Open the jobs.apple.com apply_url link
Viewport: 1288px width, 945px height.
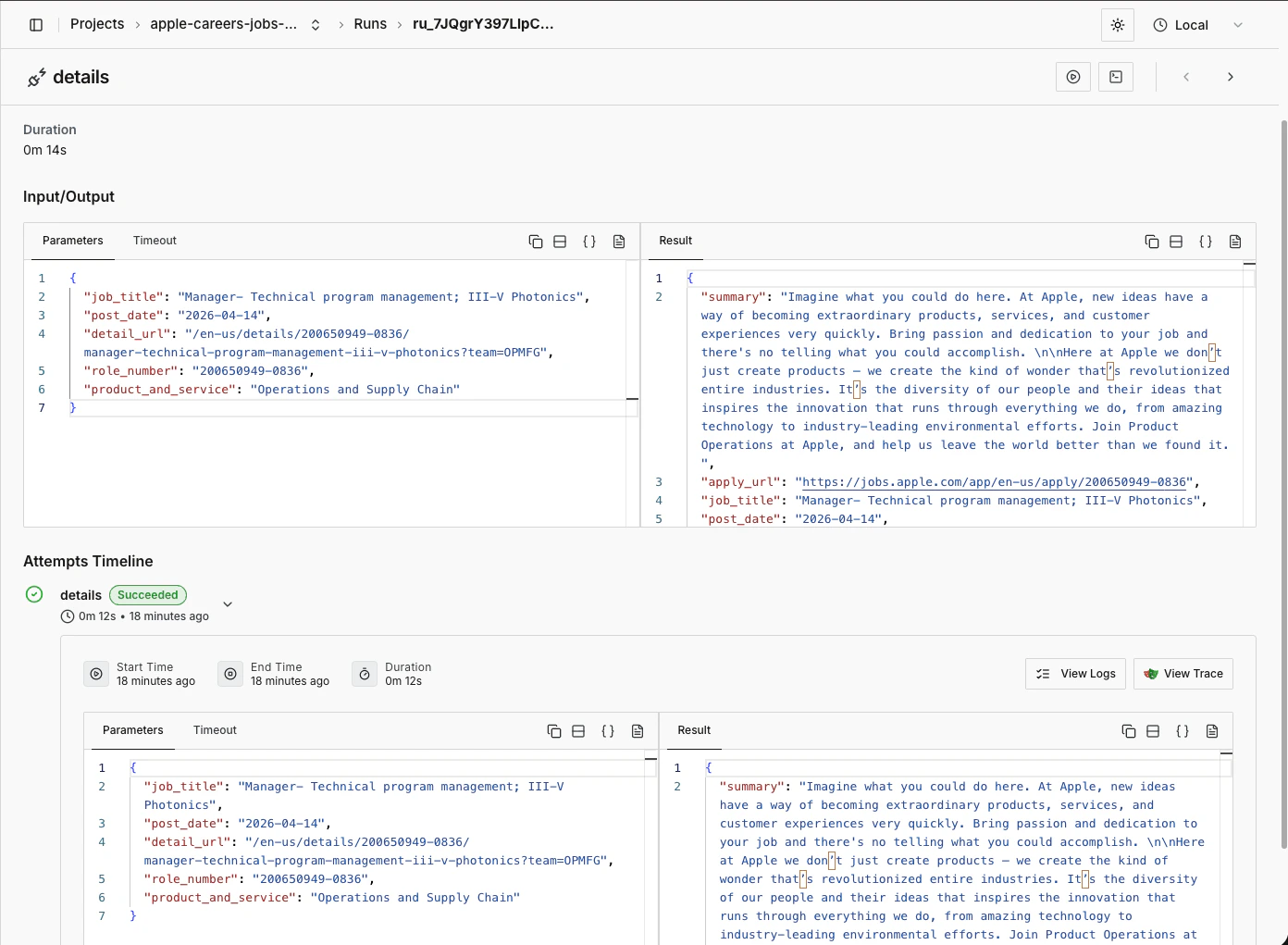(x=995, y=482)
